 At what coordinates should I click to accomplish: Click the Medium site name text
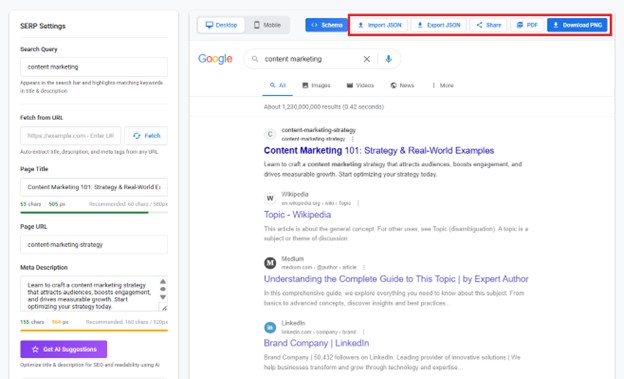pyautogui.click(x=292, y=259)
